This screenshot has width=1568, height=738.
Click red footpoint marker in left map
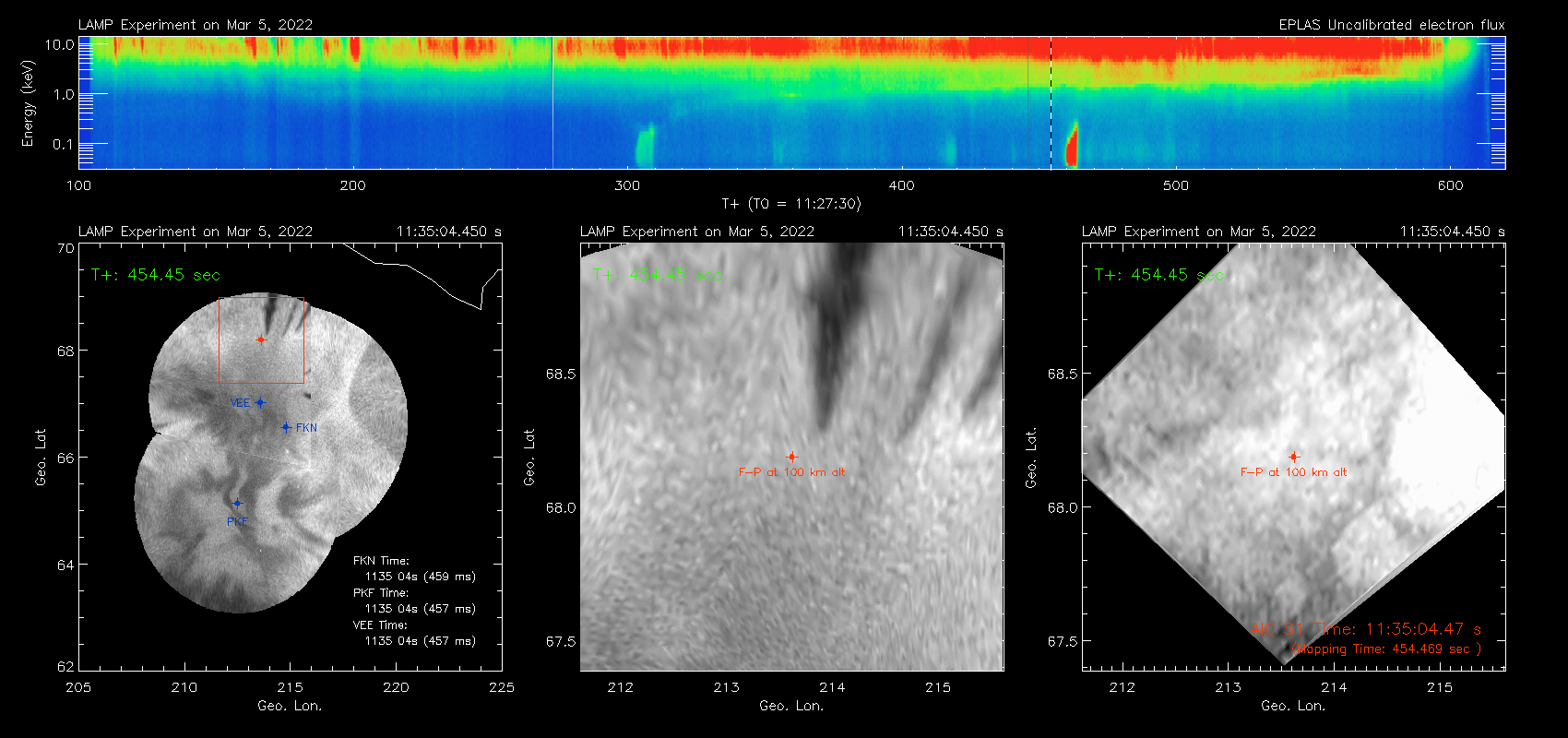[261, 339]
